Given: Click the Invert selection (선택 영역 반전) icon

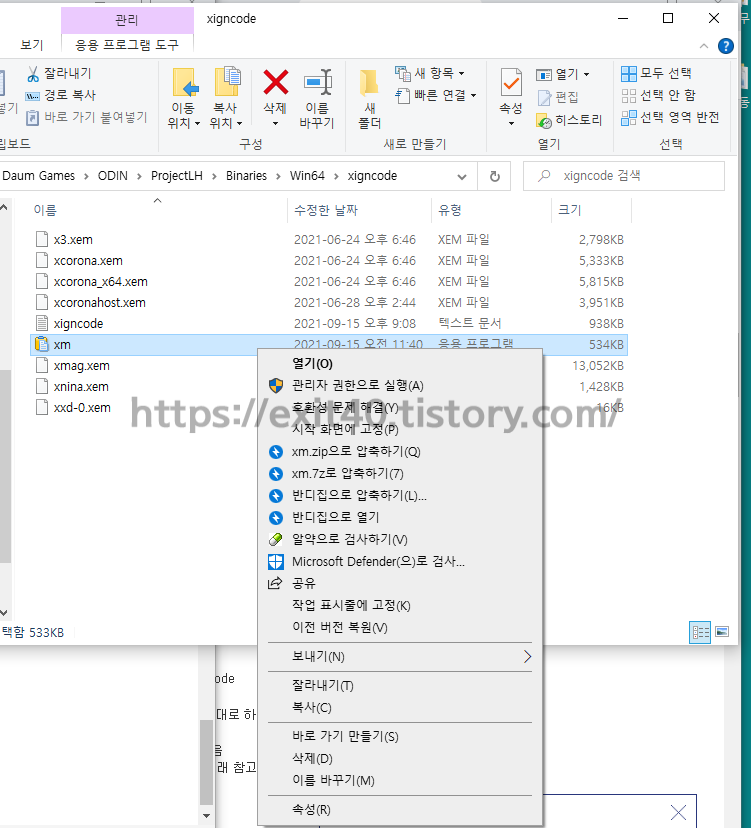Looking at the screenshot, I should (628, 118).
